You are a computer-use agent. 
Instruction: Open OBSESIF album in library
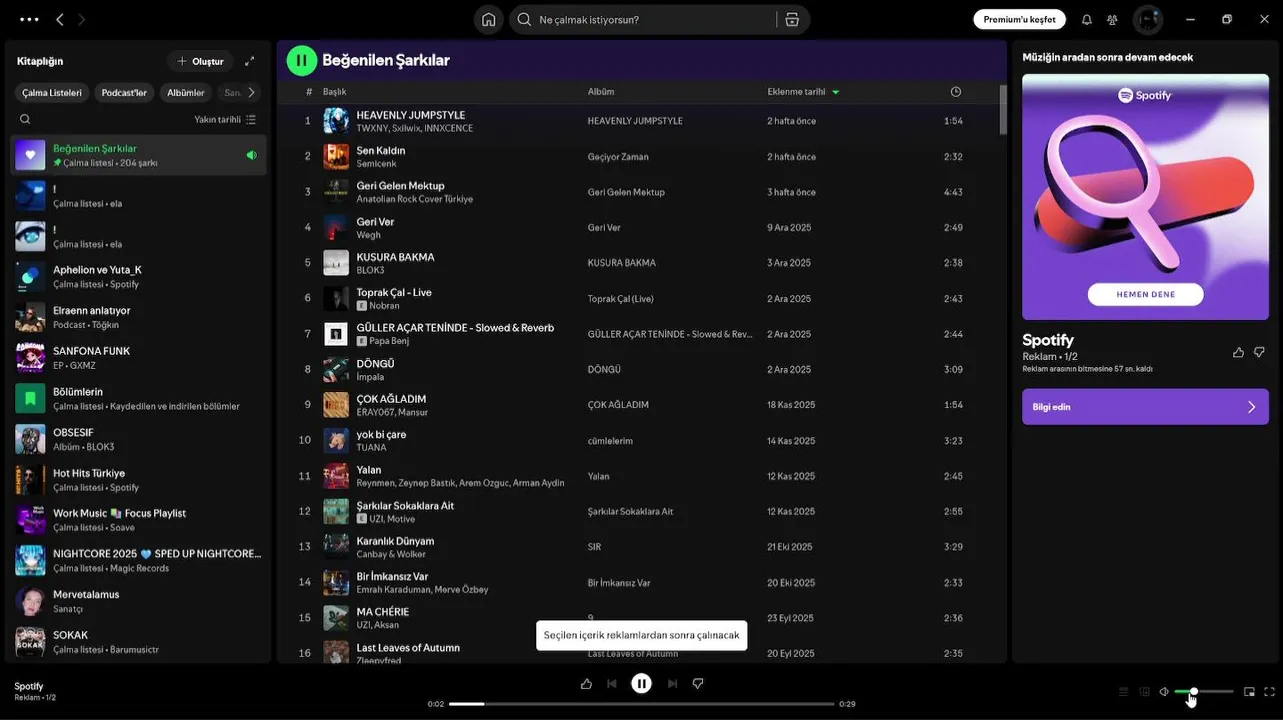tap(139, 439)
